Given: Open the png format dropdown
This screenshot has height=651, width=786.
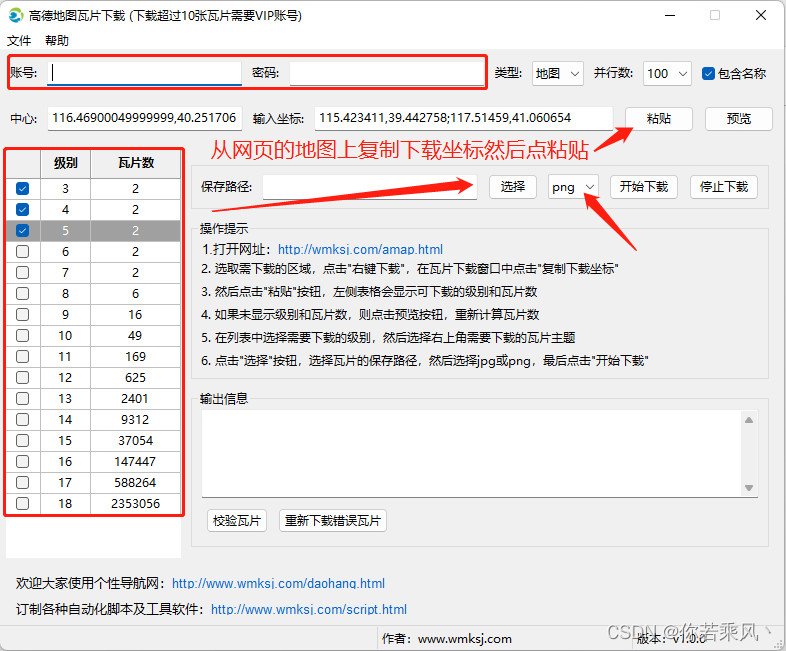Looking at the screenshot, I should 573,187.
